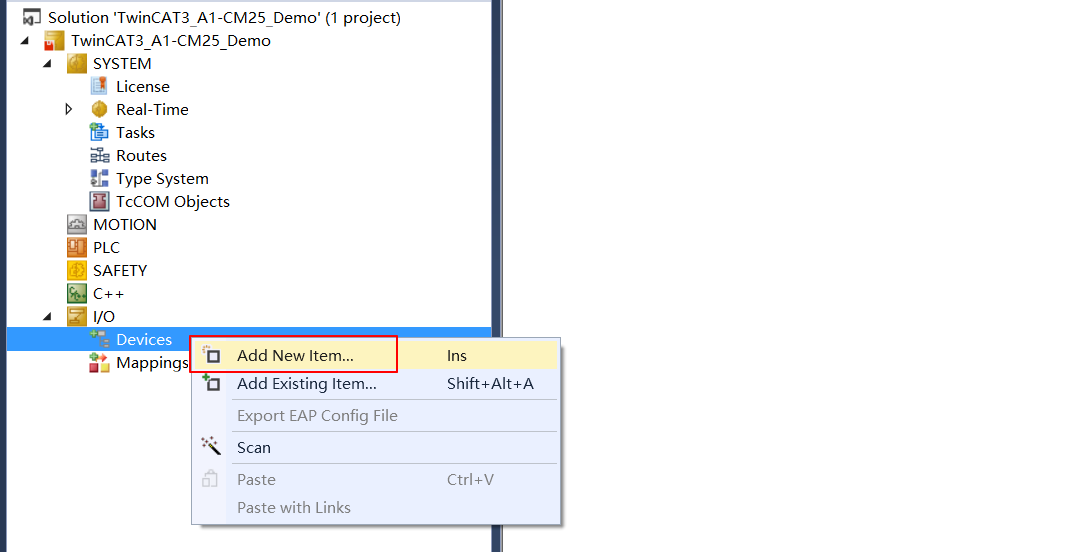Select the Tasks tree item
The image size is (1092, 552).
coord(135,132)
